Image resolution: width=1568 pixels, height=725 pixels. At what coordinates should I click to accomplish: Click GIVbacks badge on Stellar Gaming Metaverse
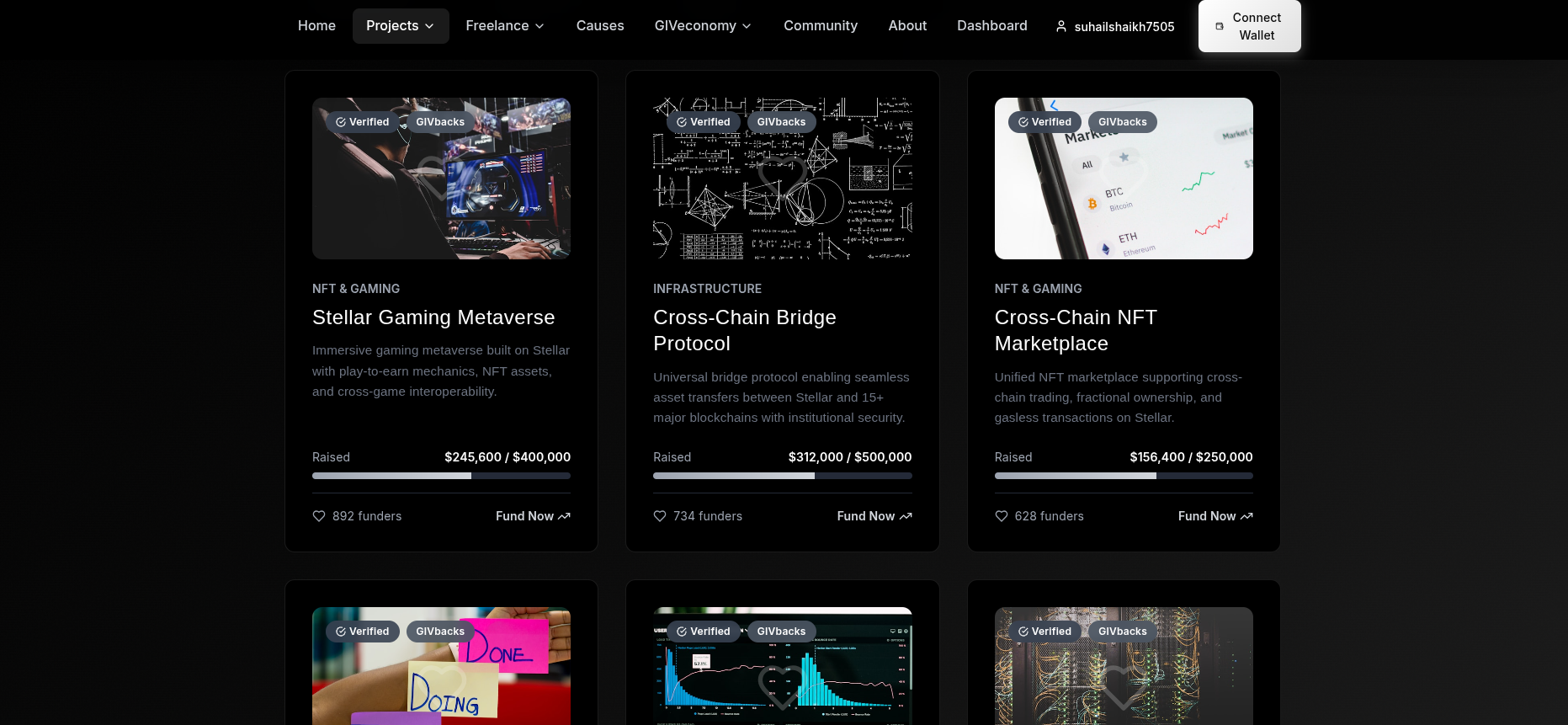[x=440, y=122]
